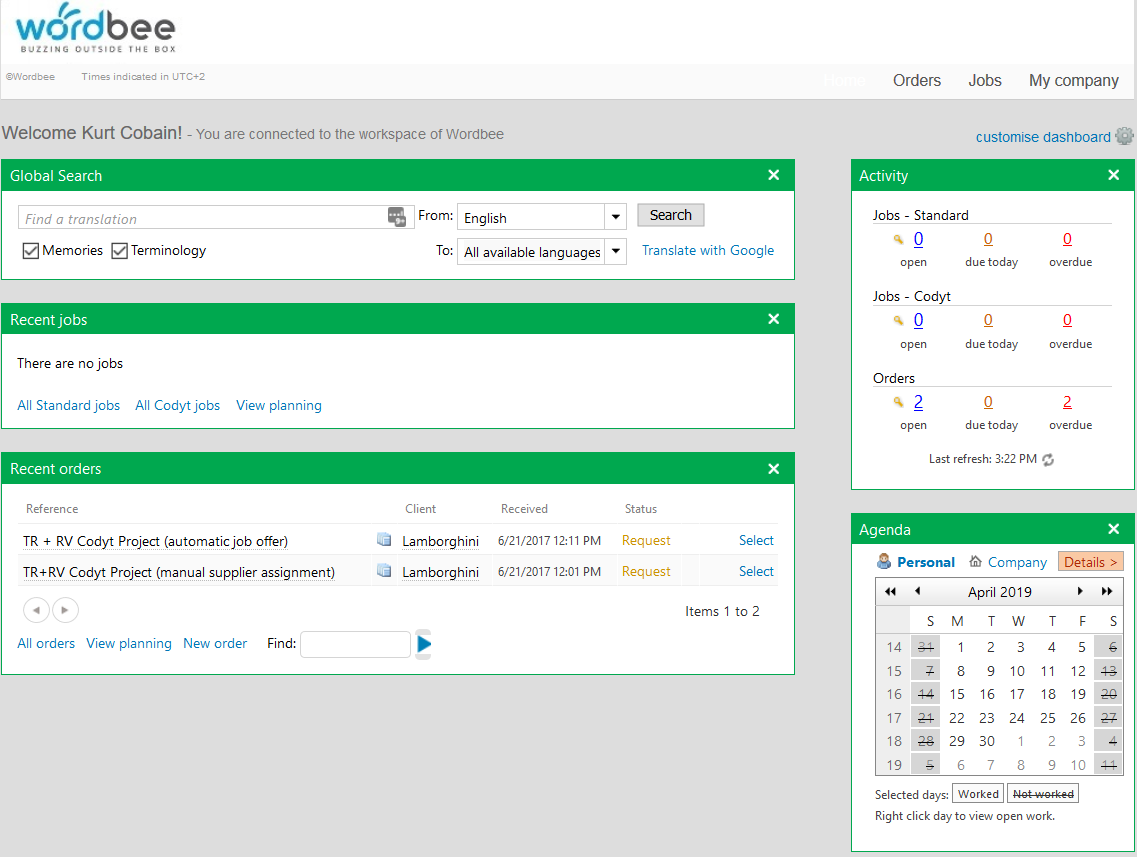Toggle the Not worked day marker
1137x857 pixels.
pos(1042,794)
